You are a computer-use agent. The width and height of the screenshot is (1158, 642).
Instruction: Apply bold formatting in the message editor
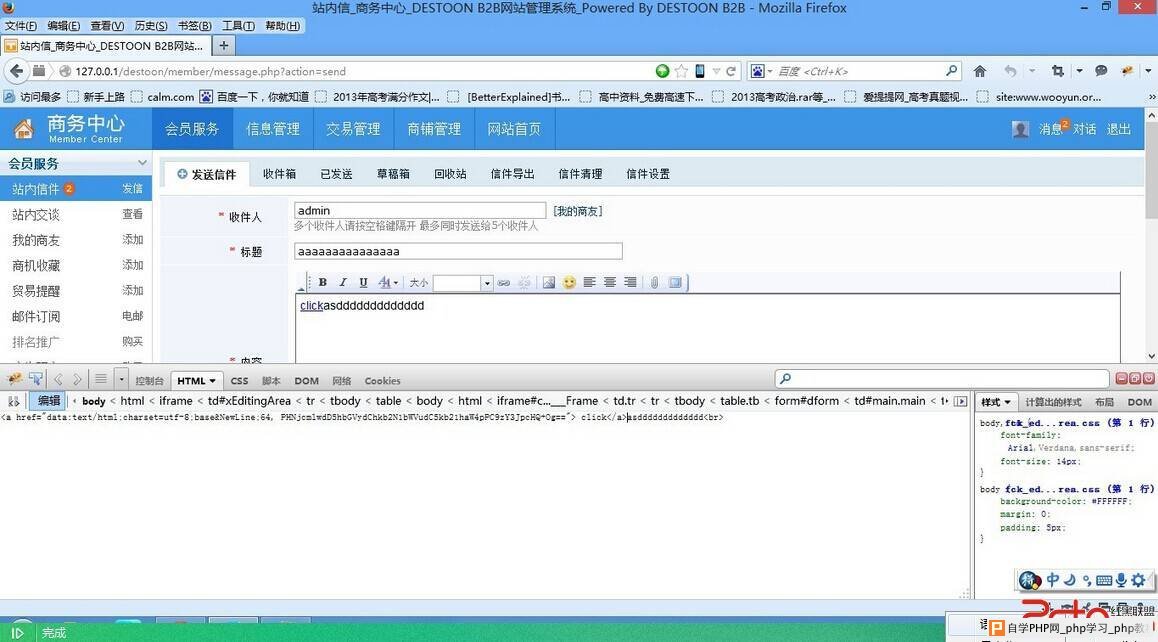[323, 282]
